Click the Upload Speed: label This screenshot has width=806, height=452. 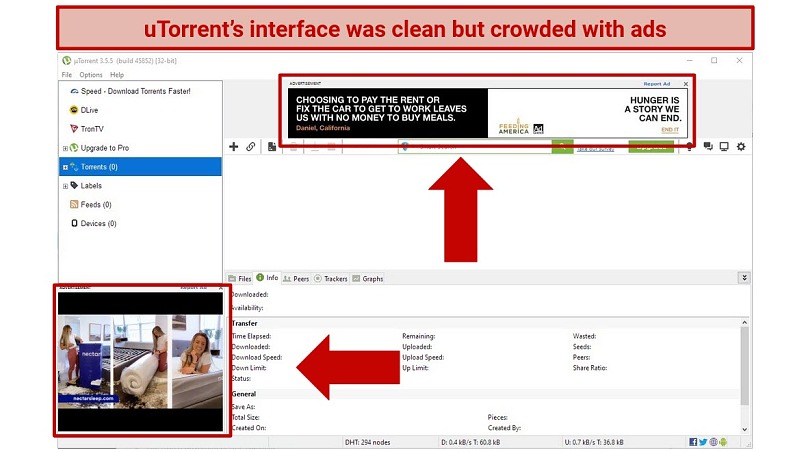423,357
